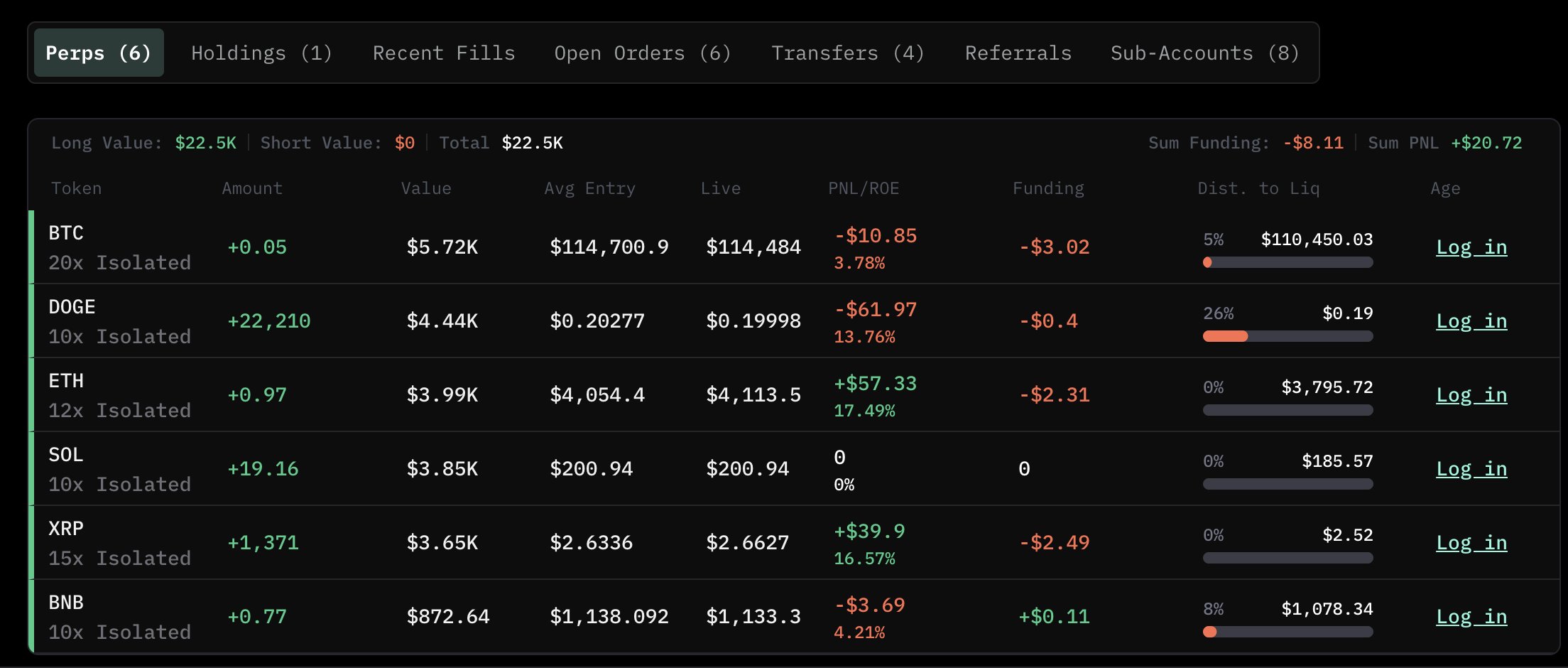Switch to Sub-Accounts tab
Screen dimensions: 1568x668
click(x=1204, y=53)
